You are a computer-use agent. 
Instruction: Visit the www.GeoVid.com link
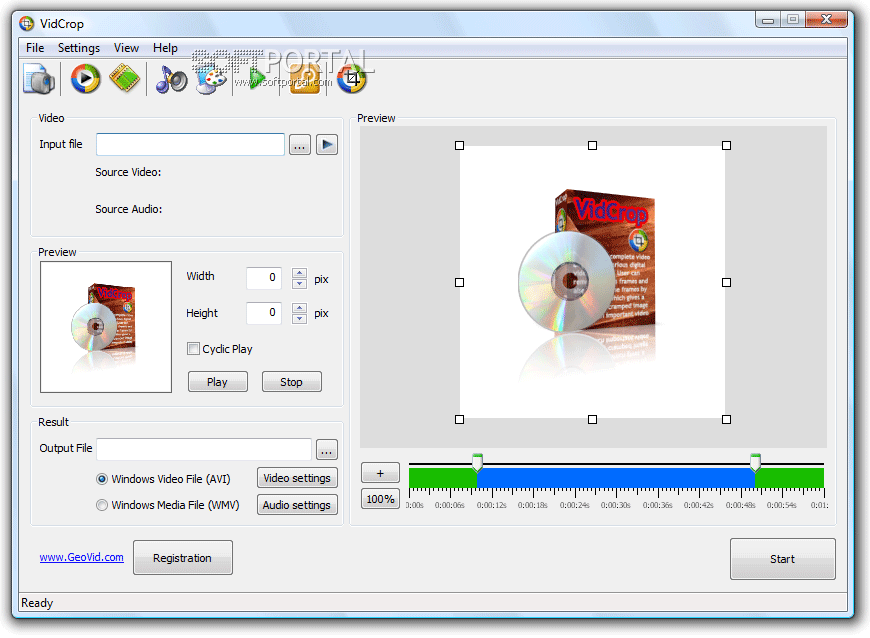coord(82,557)
